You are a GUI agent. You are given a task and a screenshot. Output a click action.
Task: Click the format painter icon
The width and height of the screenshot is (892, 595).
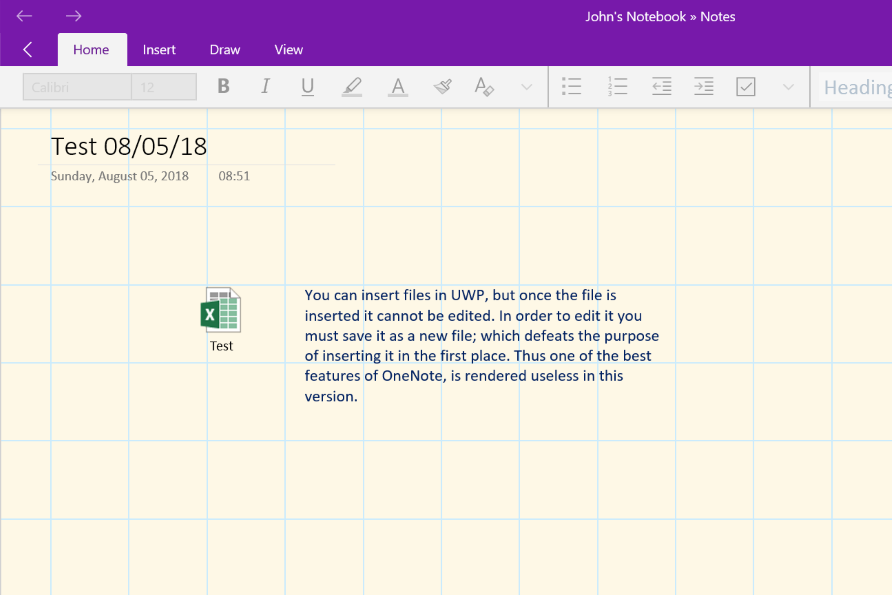(x=442, y=87)
